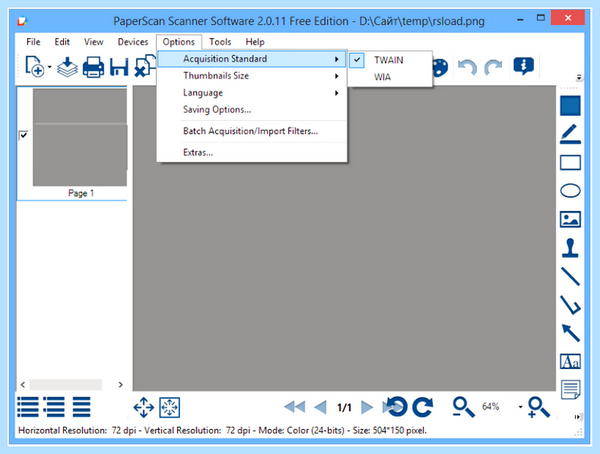Go to the previous page

320,407
